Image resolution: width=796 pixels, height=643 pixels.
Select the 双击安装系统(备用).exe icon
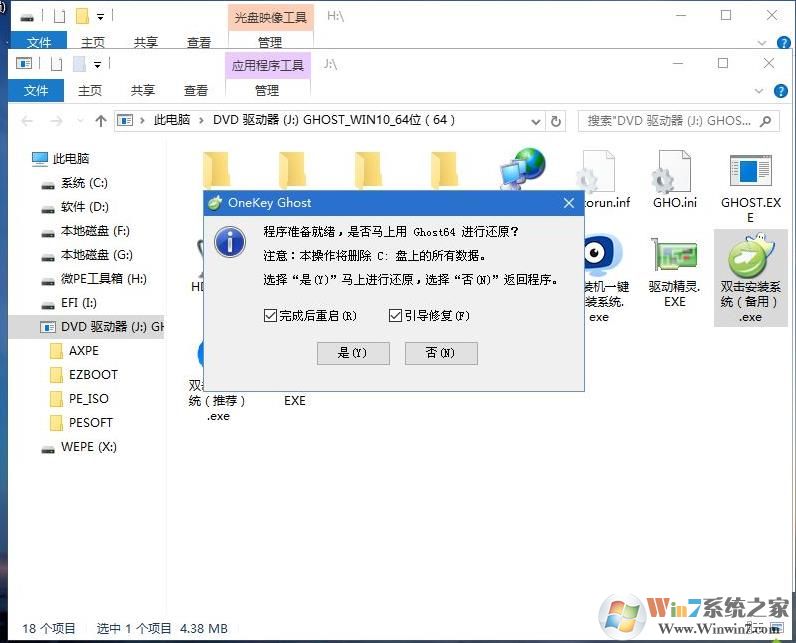click(750, 278)
